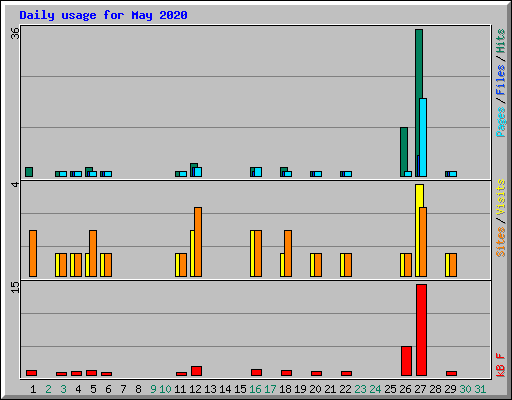Click the orange Sites bar for day 29
Screen dimensions: 512x400
(x=453, y=265)
